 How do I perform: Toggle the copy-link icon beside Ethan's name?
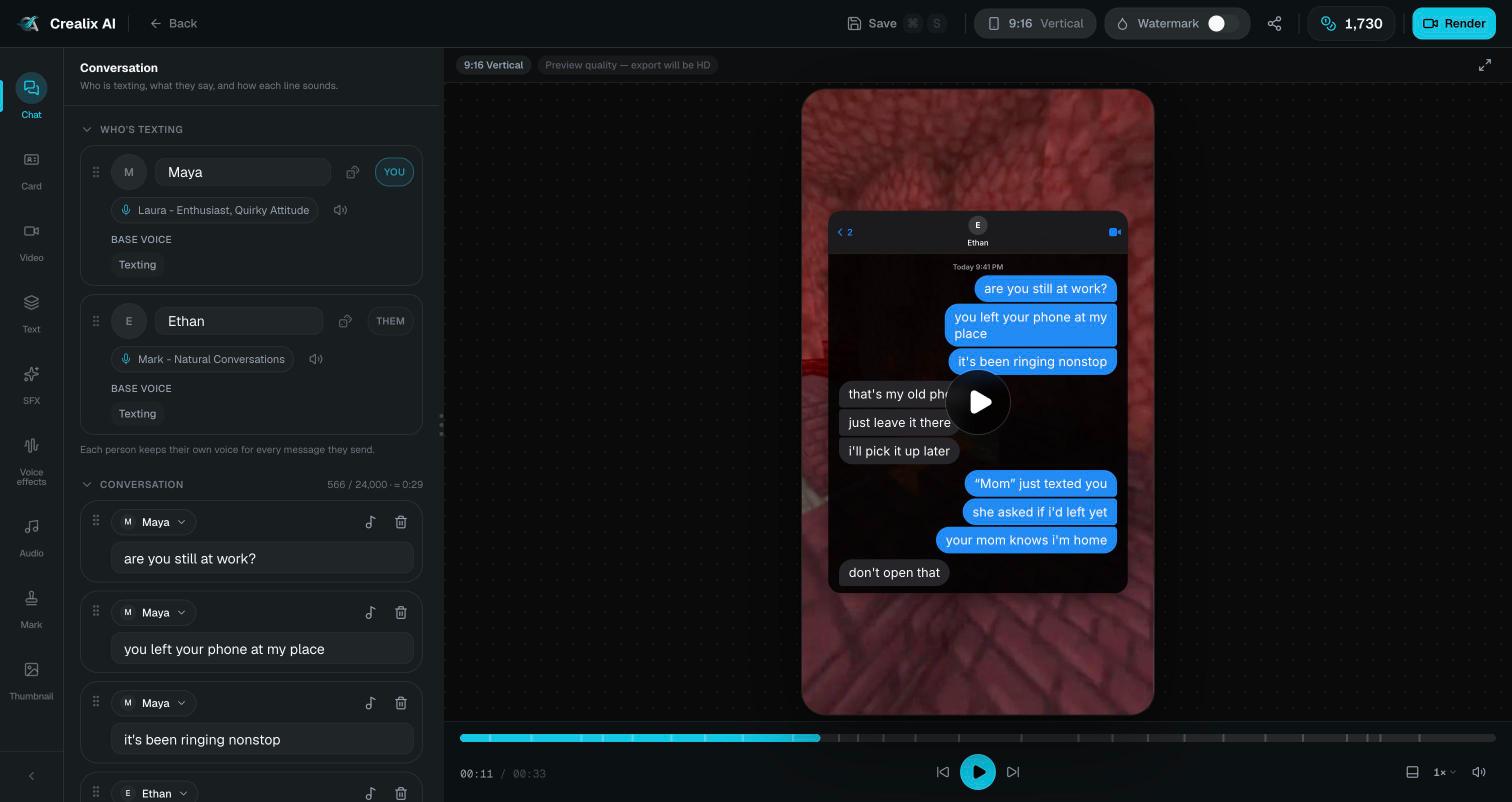(x=345, y=321)
